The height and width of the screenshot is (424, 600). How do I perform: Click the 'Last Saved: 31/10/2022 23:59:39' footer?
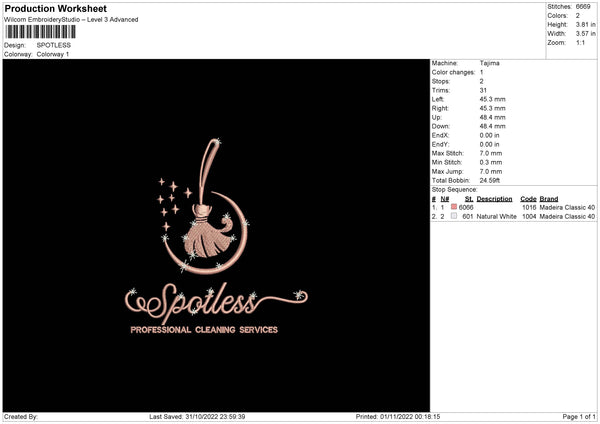[197, 417]
